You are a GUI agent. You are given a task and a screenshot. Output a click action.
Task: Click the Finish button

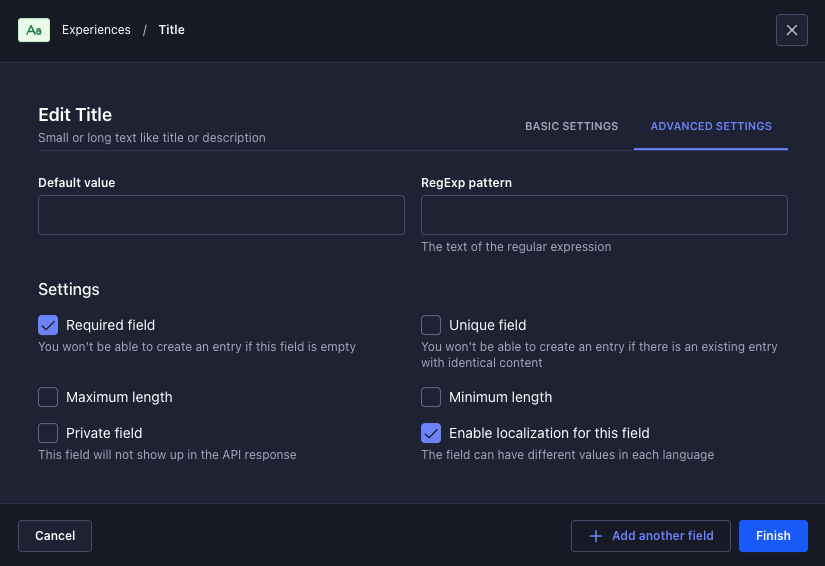773,536
